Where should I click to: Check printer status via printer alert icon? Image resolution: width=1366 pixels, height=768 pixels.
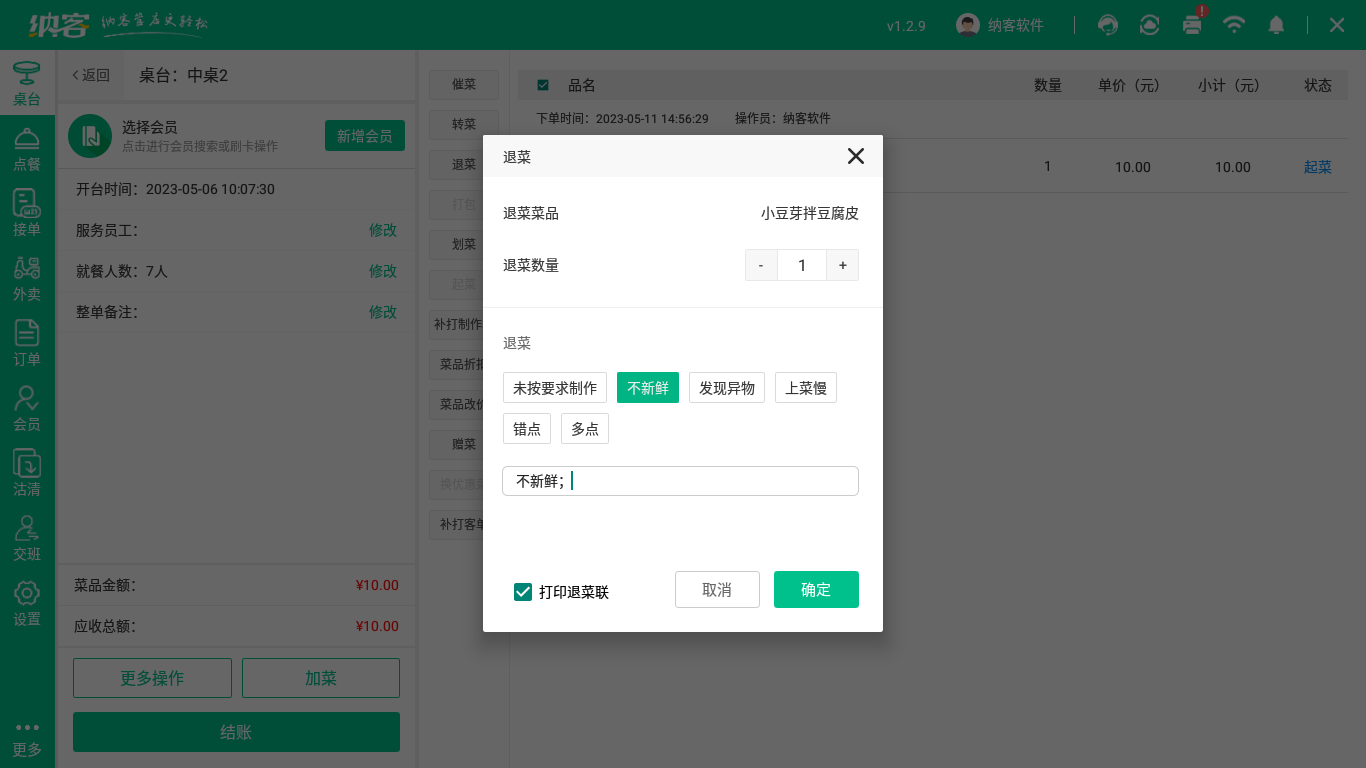[x=1192, y=25]
